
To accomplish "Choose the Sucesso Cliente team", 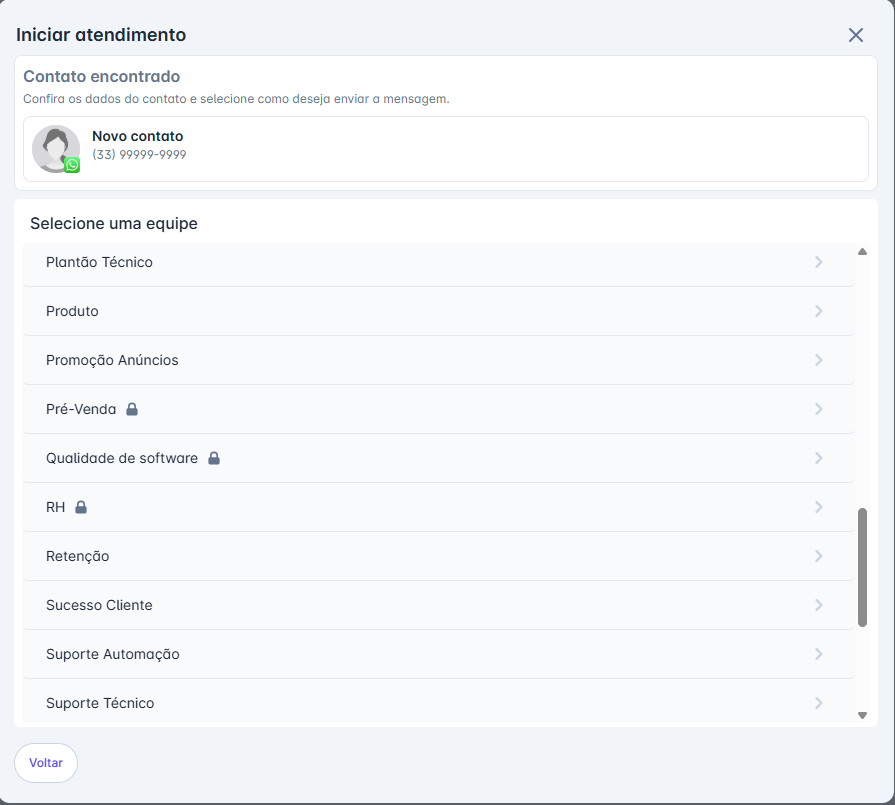I will (x=99, y=605).
